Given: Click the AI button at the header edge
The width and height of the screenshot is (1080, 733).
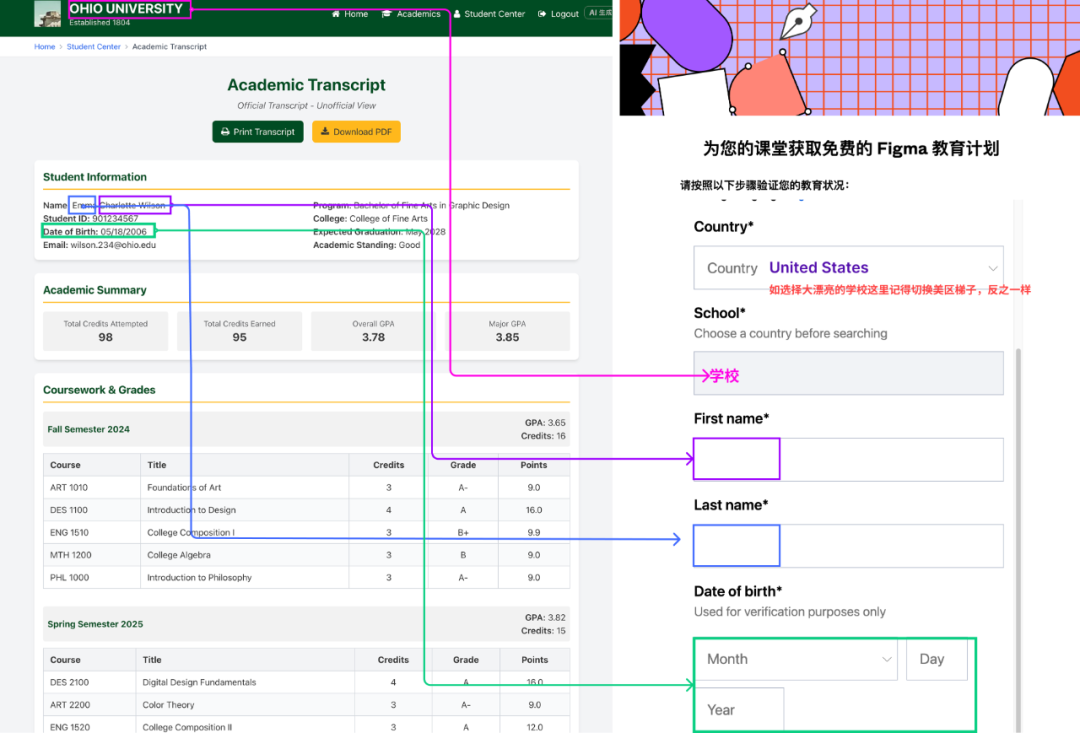Looking at the screenshot, I should tap(599, 12).
